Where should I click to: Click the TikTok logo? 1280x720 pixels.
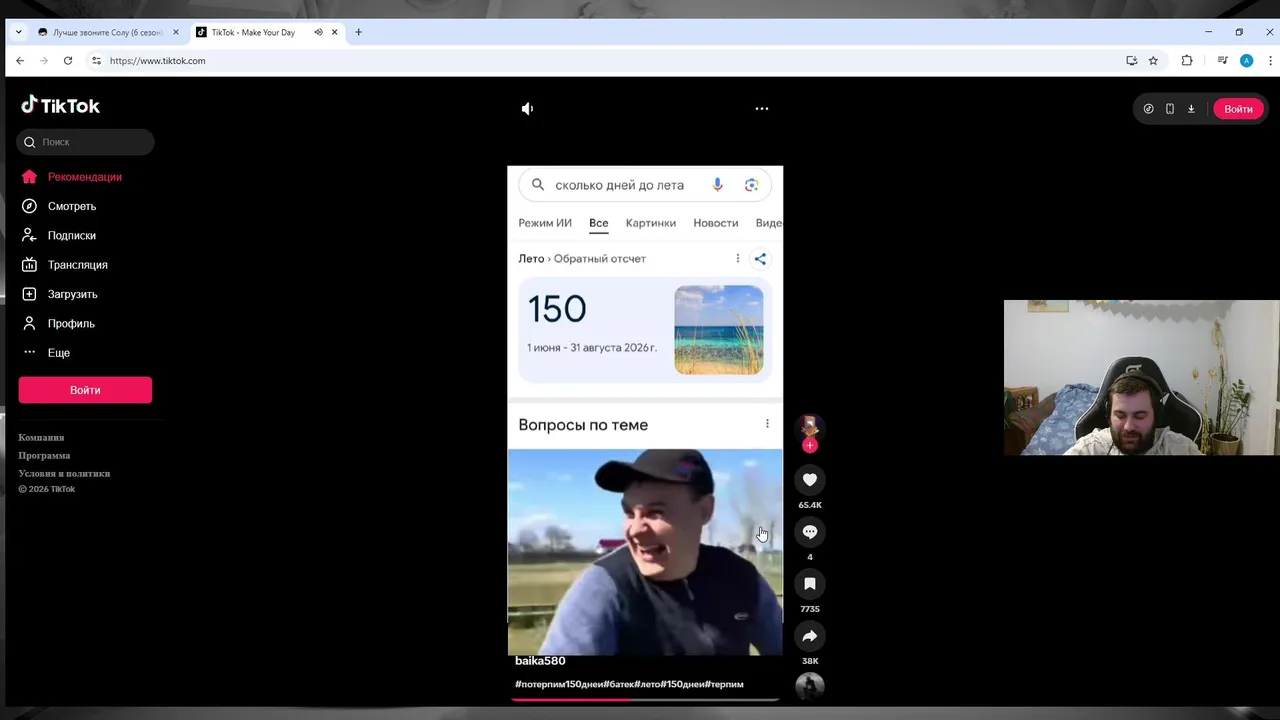point(61,105)
